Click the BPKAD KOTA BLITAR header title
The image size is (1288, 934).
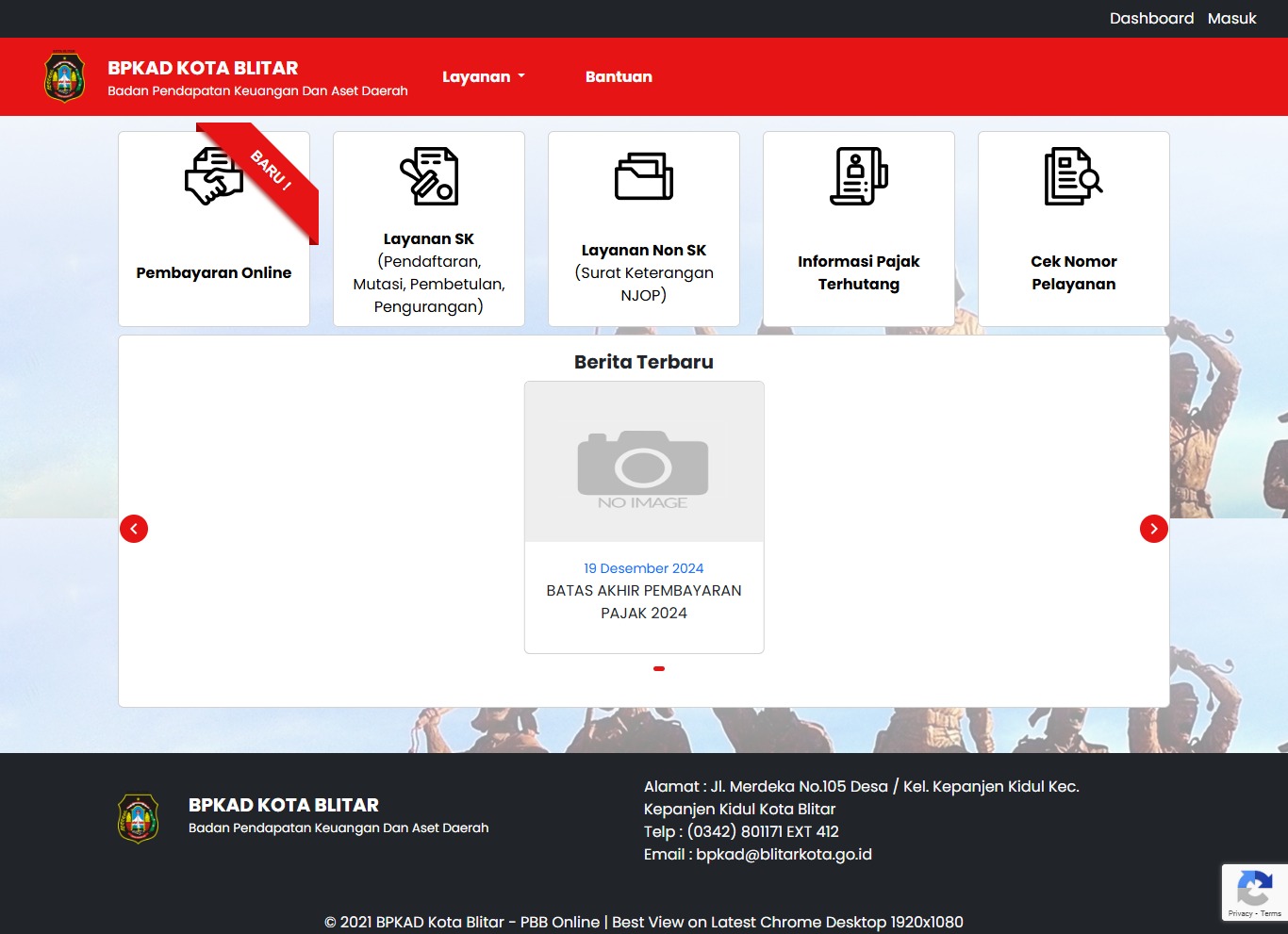click(x=203, y=68)
